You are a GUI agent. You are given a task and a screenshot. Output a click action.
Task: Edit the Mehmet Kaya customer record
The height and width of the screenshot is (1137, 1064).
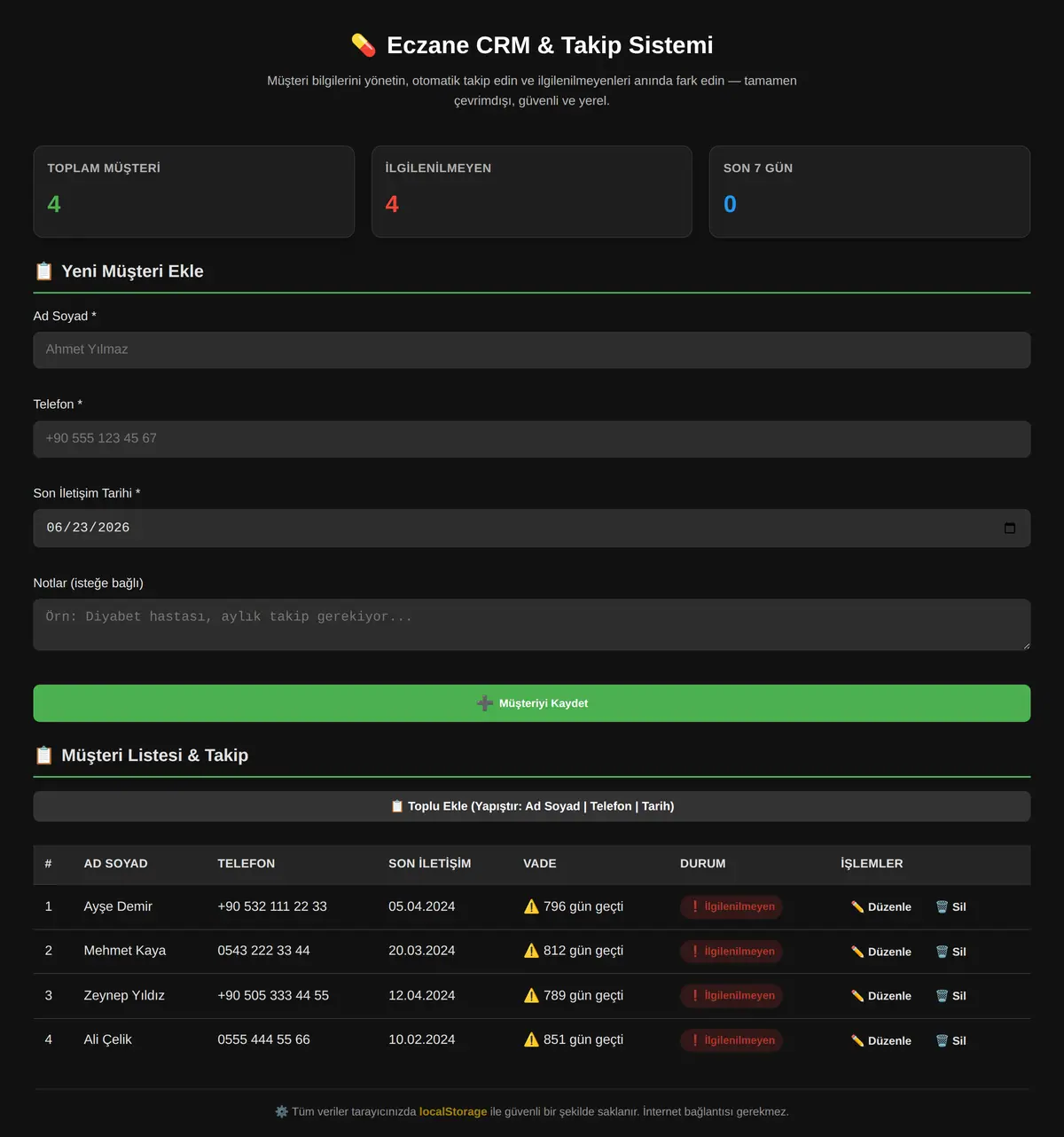(881, 952)
